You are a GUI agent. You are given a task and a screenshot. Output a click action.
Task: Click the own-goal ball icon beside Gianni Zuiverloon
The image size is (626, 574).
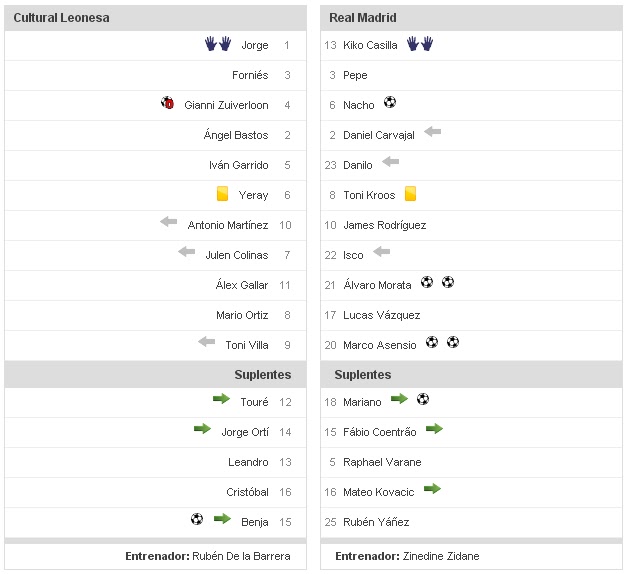[168, 103]
